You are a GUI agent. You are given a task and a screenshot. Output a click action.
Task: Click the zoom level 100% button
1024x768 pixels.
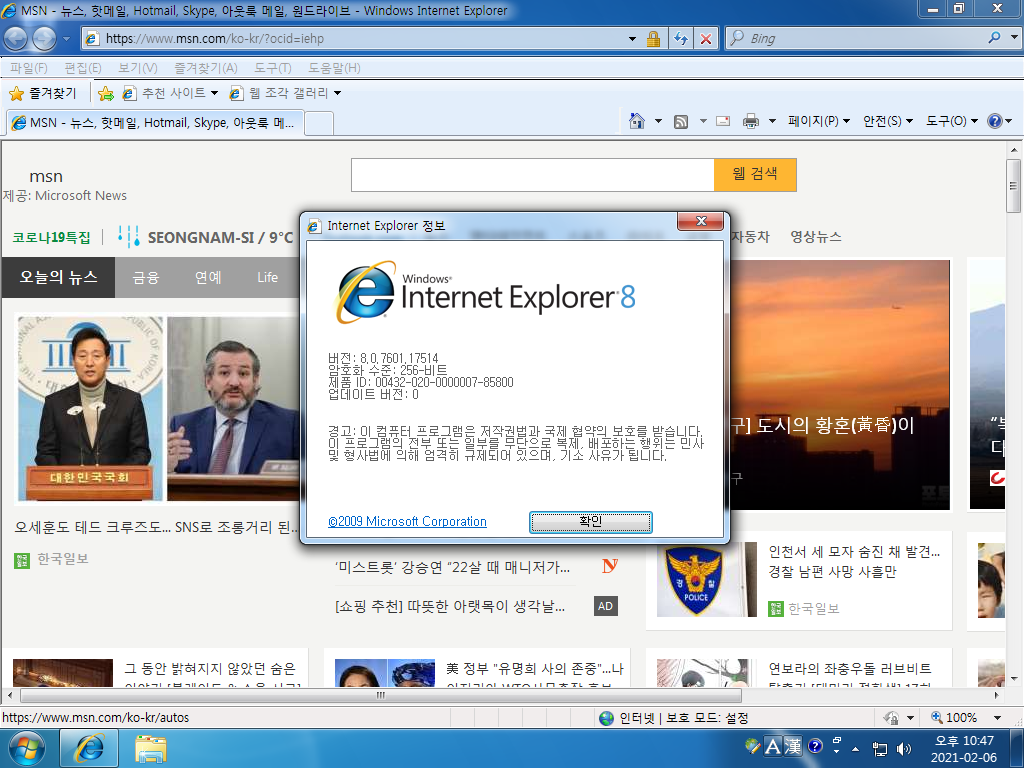click(954, 718)
